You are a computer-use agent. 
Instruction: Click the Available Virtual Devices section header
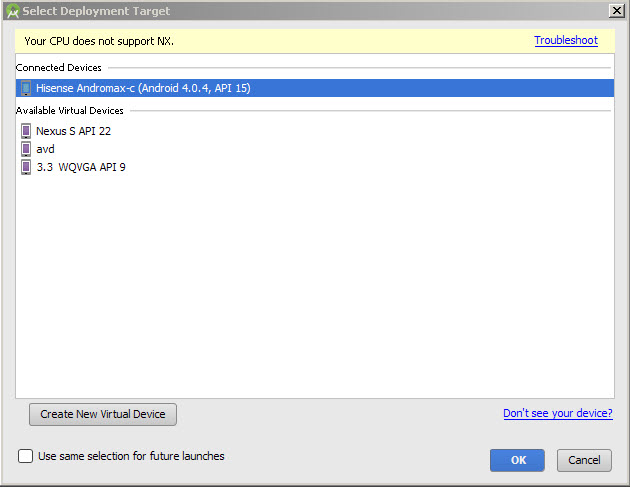(x=70, y=111)
